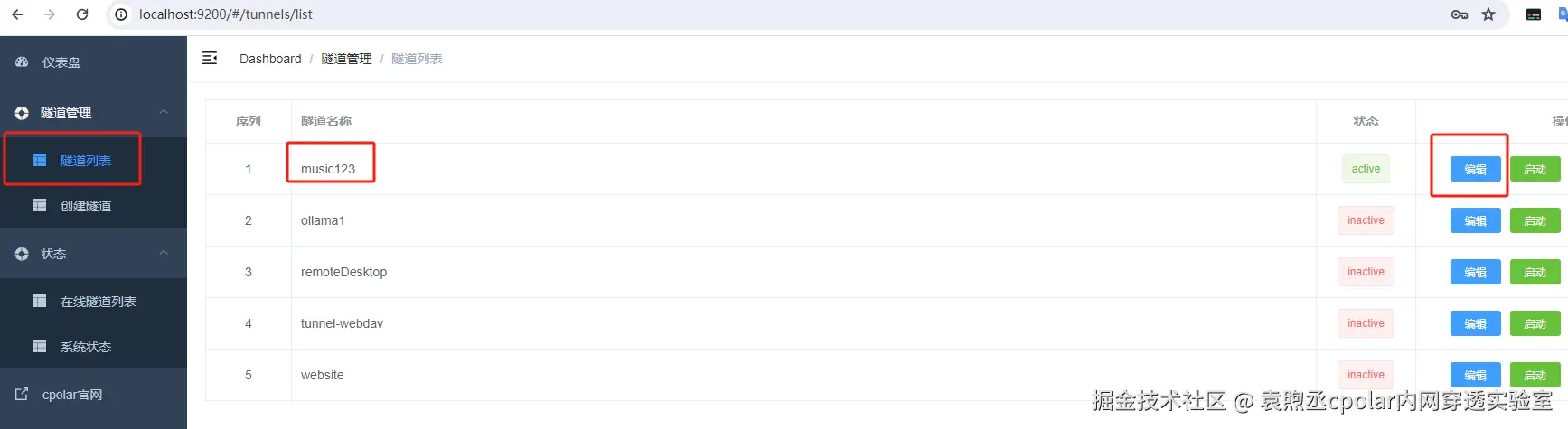Viewport: 1568px width, 429px height.
Task: Click 编辑 button for music123 tunnel
Action: tap(1475, 170)
